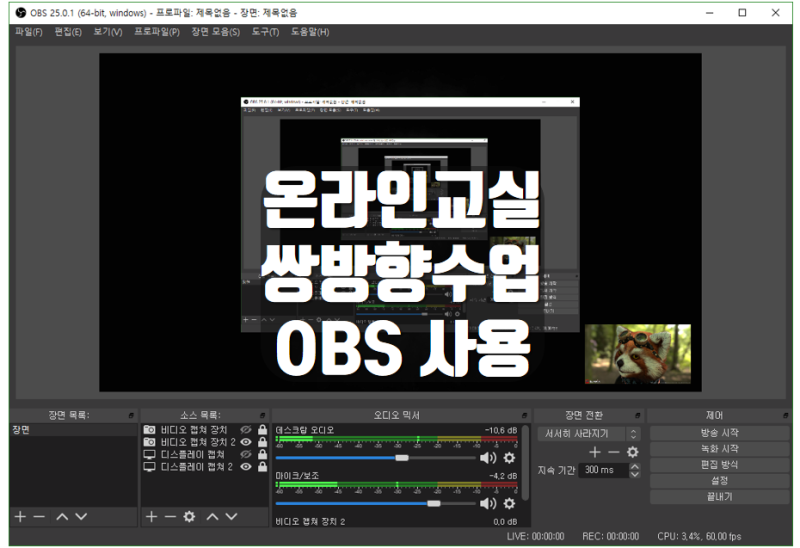Screen dimensions: 800x548
Task: Click the 편집 방식 studio mode button
Action: click(x=719, y=464)
